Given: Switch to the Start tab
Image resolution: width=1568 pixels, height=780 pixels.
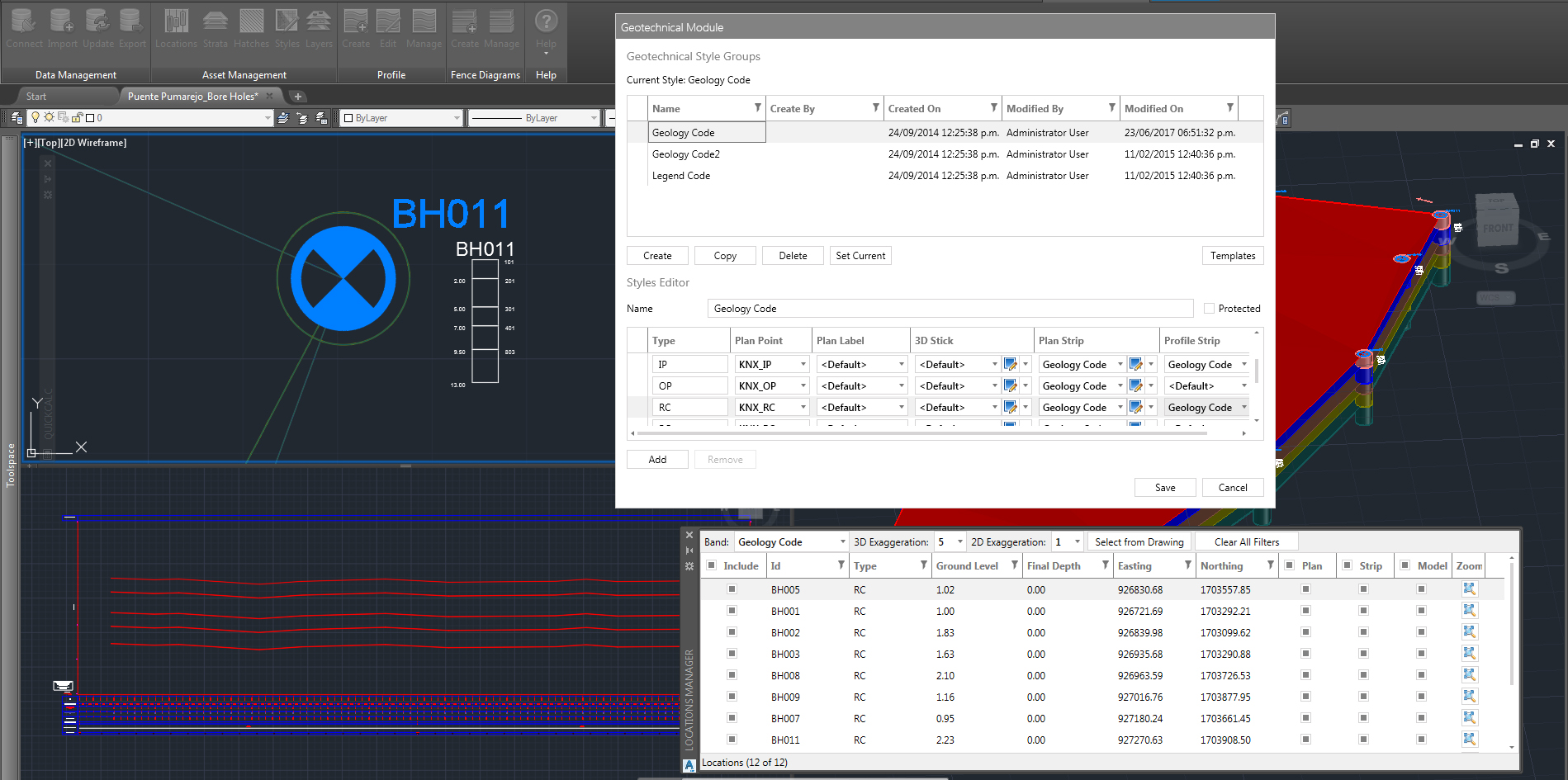Looking at the screenshot, I should pos(36,96).
